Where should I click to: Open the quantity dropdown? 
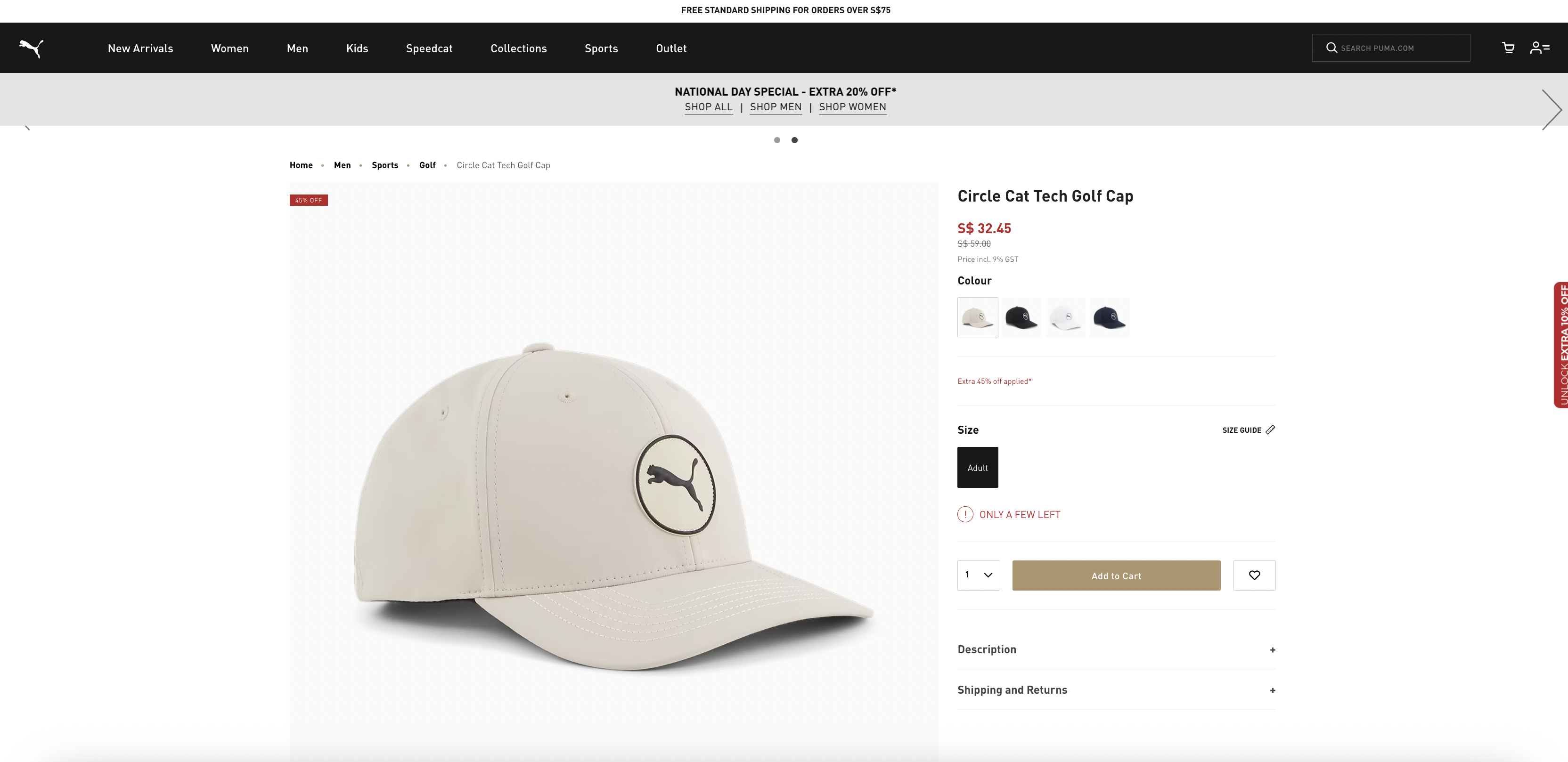coord(978,575)
